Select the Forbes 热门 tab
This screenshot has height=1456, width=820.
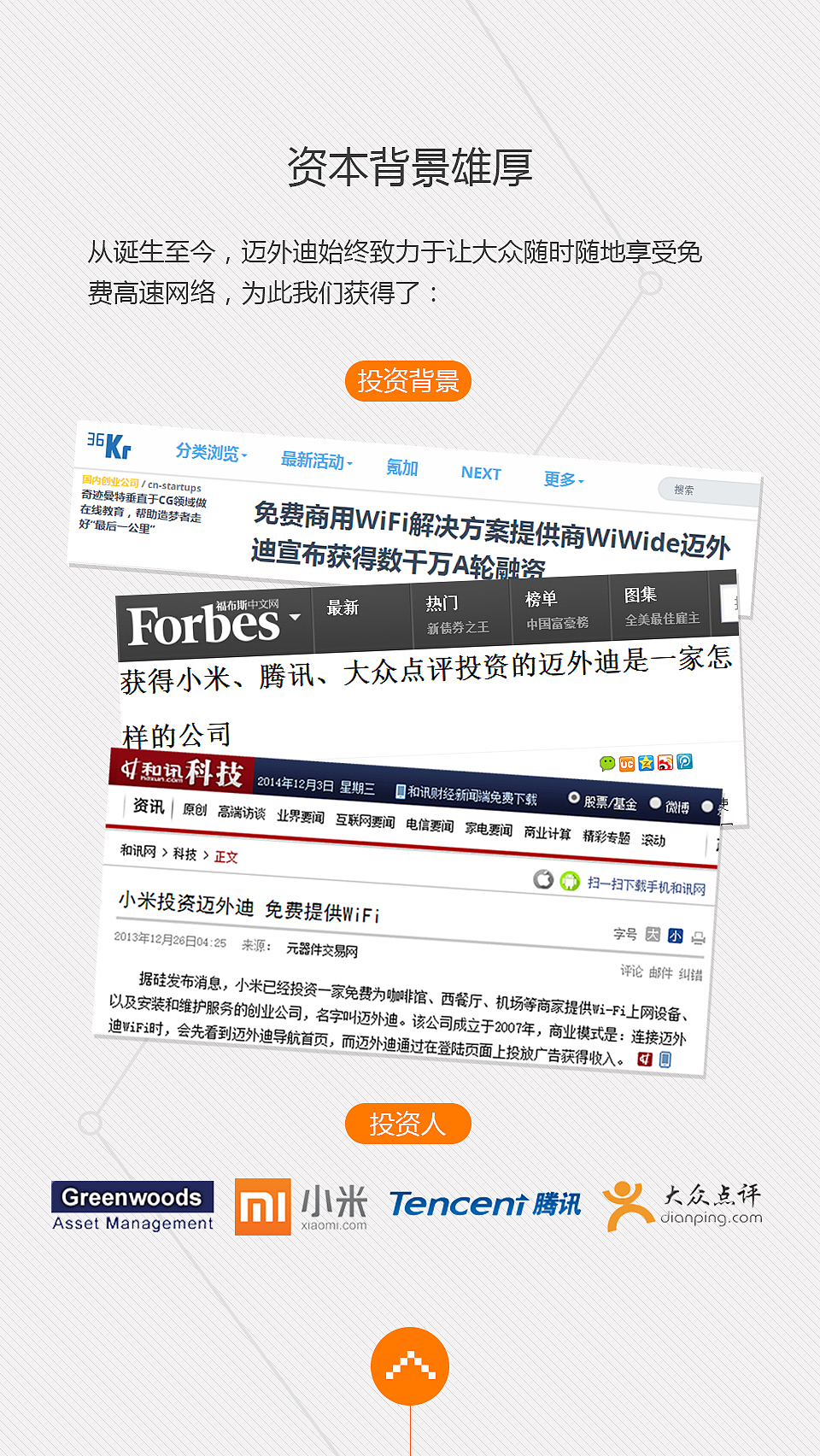[x=442, y=603]
